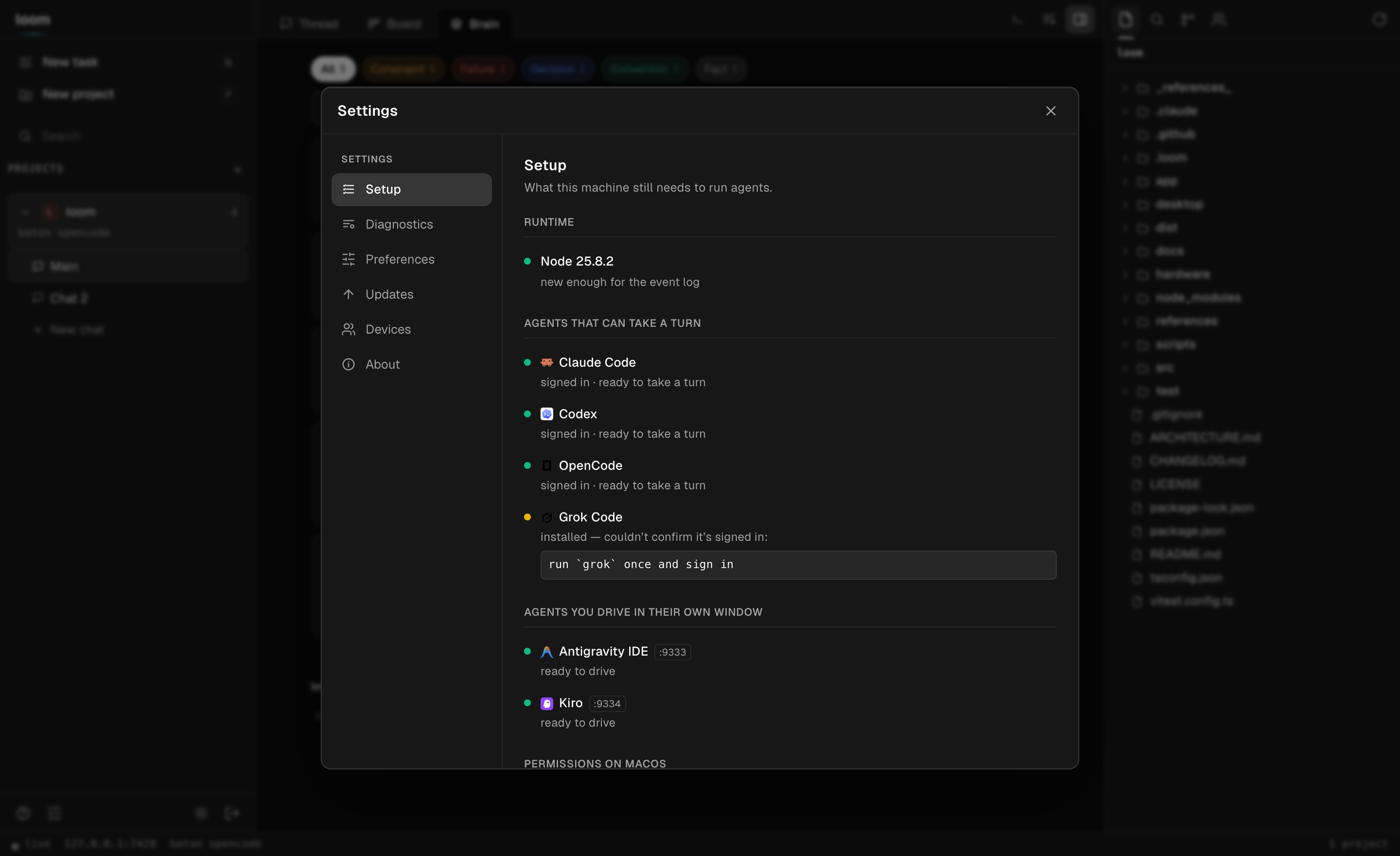Click the Antigravity IDE logo icon
This screenshot has width=1400, height=856.
point(546,652)
